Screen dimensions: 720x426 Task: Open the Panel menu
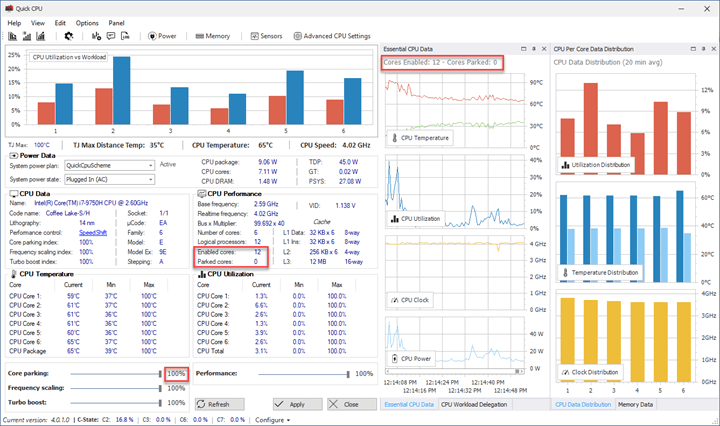point(117,23)
